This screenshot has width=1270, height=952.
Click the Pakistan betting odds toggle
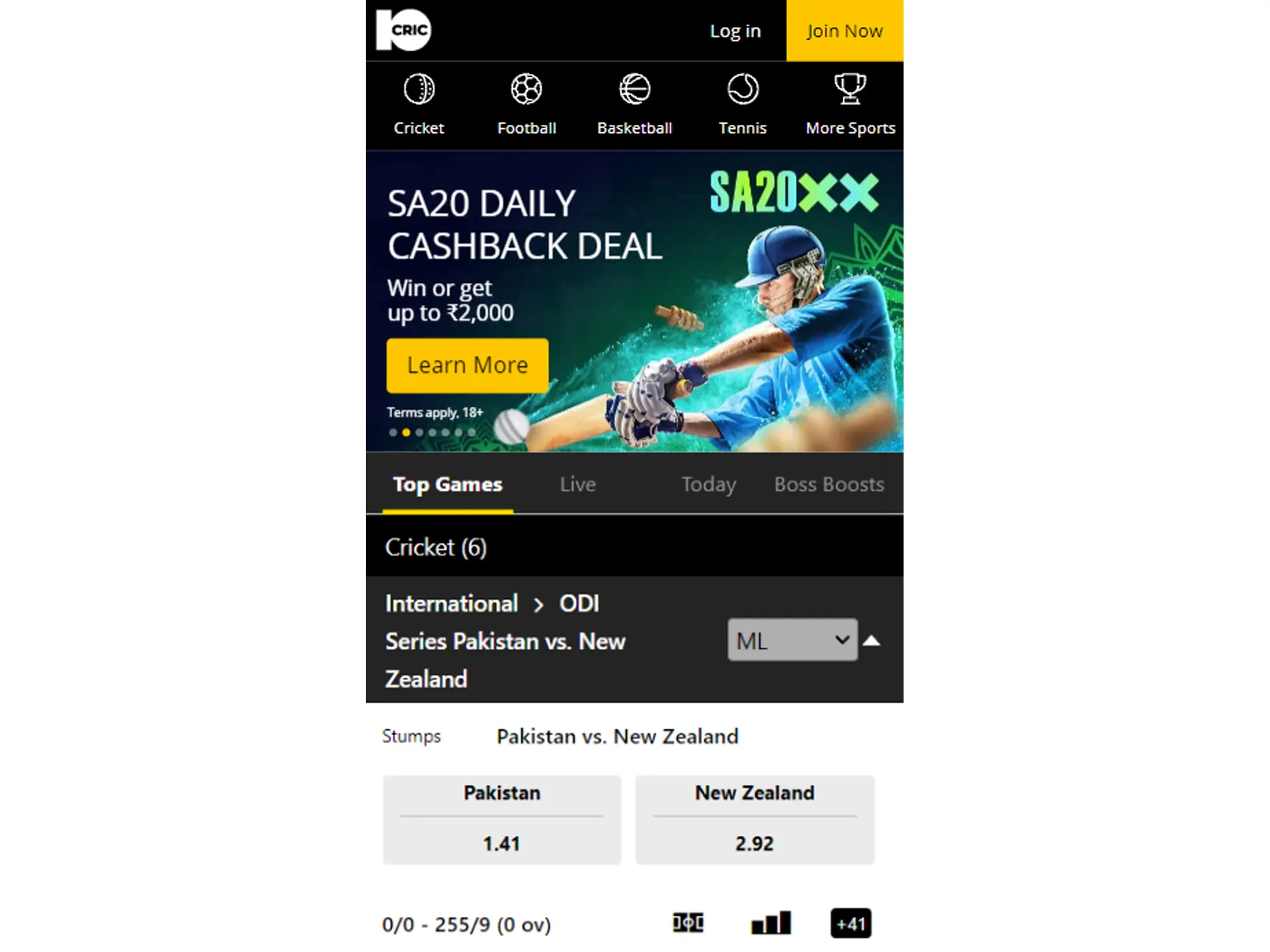[x=501, y=815]
